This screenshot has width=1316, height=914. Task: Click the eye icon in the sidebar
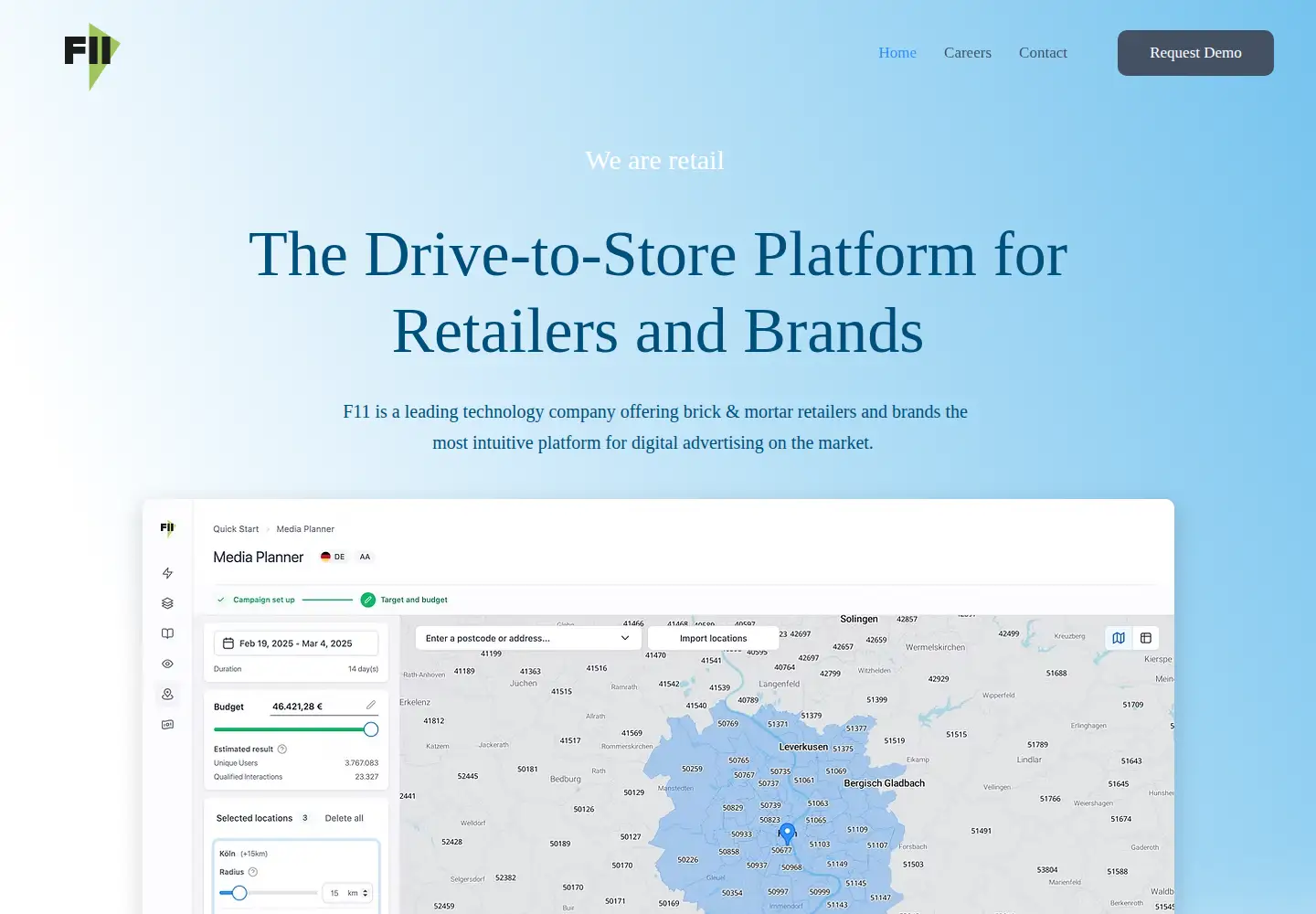click(167, 664)
